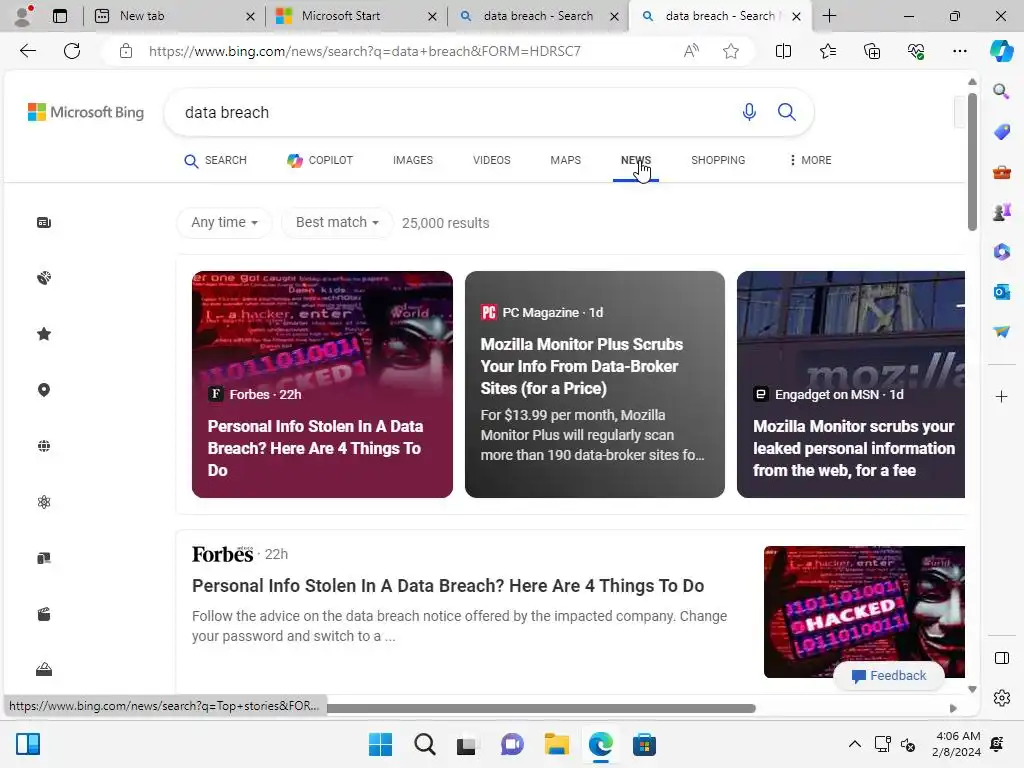1024x768 pixels.
Task: Open Microsoft Store from taskbar
Action: (x=644, y=744)
